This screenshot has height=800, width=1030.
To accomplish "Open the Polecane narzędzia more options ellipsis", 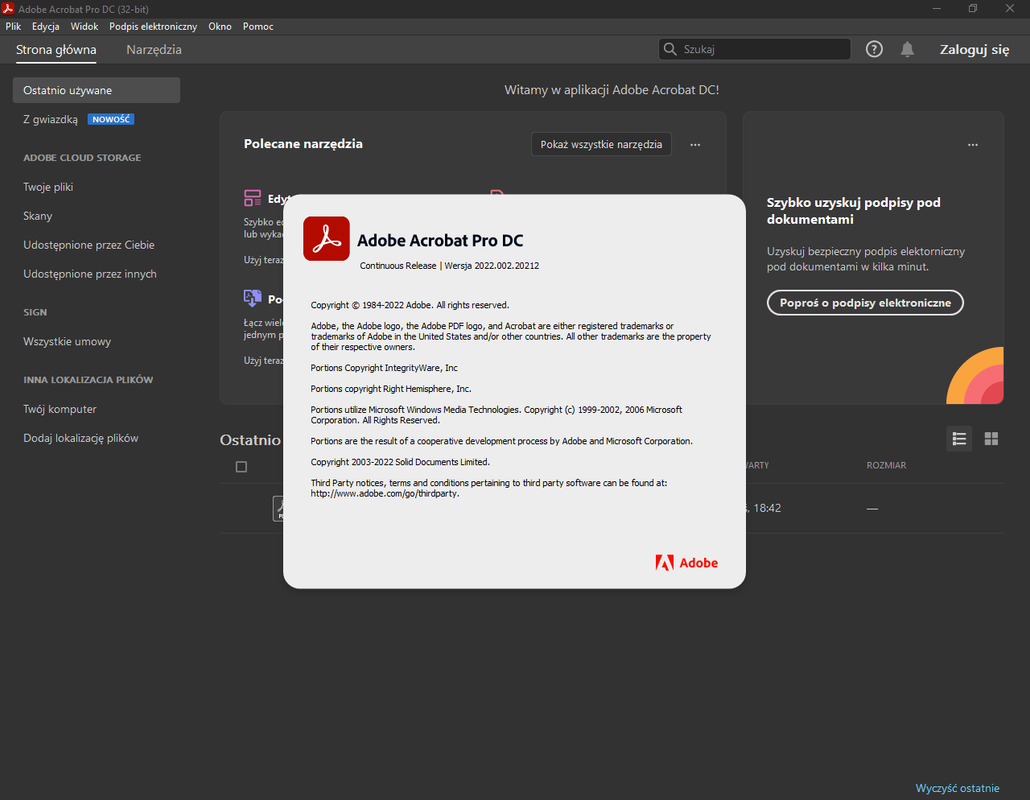I will point(695,144).
